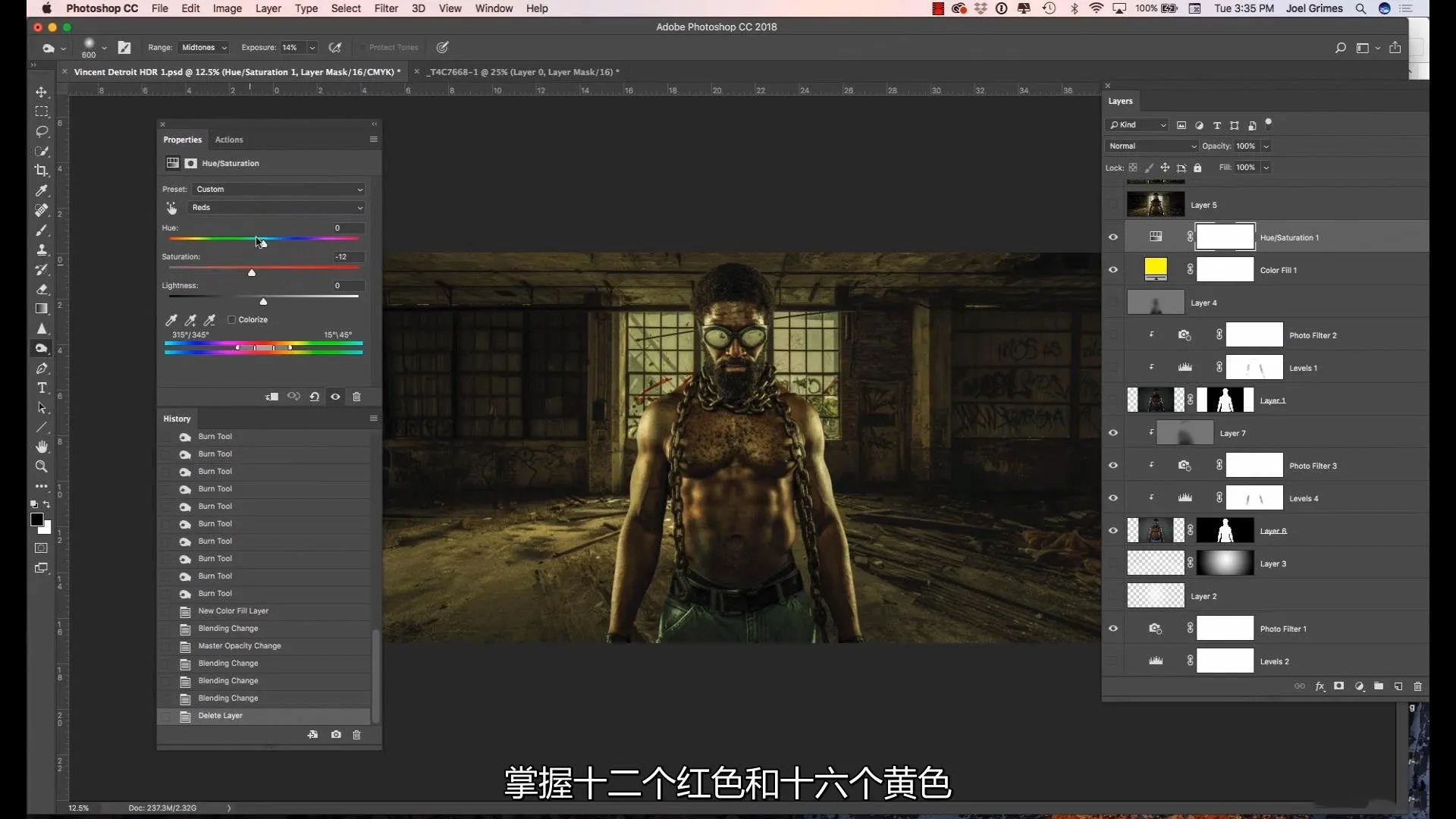Open the Exposure value dropdown arrow
The width and height of the screenshot is (1456, 819).
312,48
